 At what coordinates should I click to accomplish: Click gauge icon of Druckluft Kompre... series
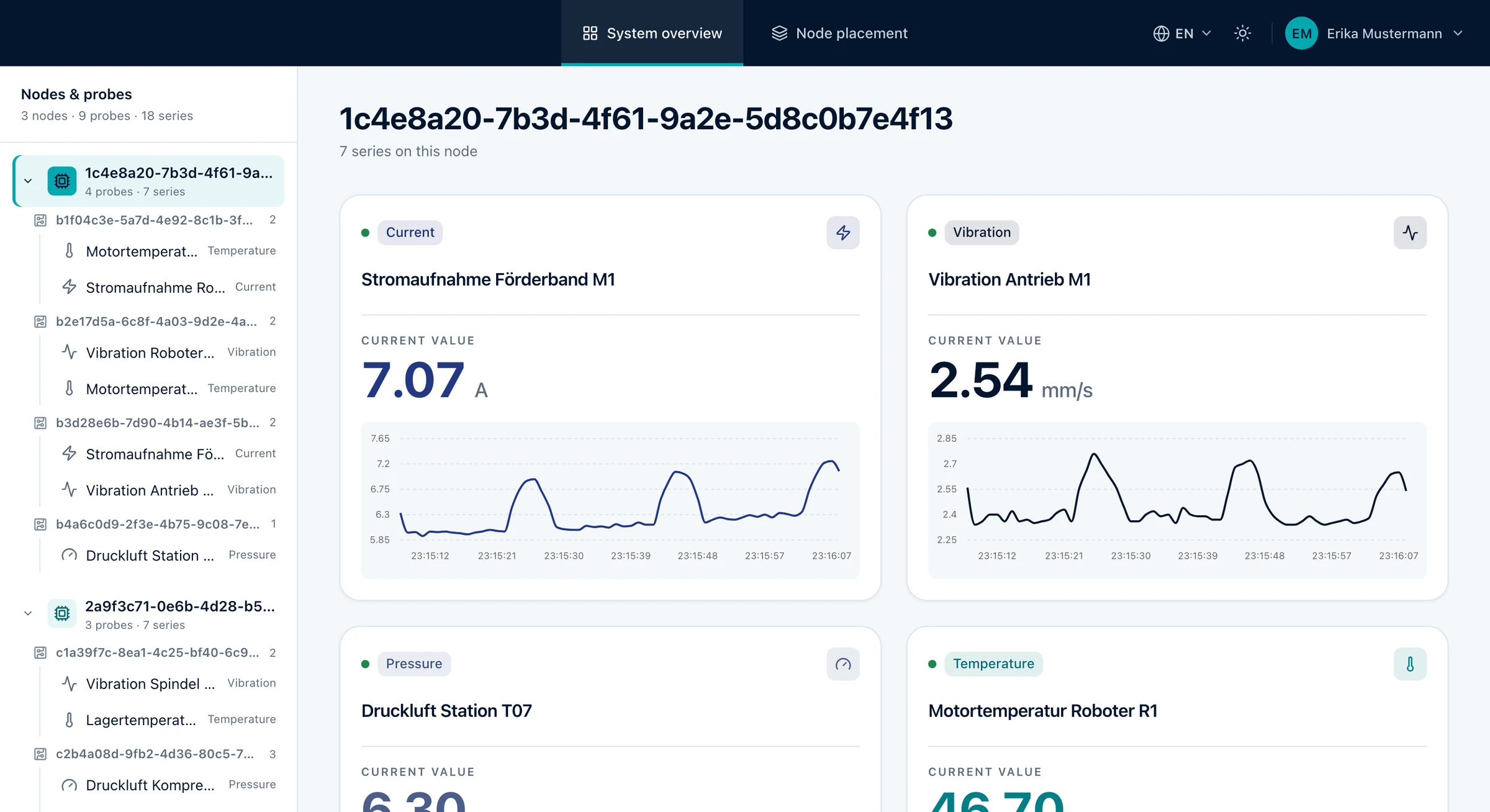tap(70, 785)
